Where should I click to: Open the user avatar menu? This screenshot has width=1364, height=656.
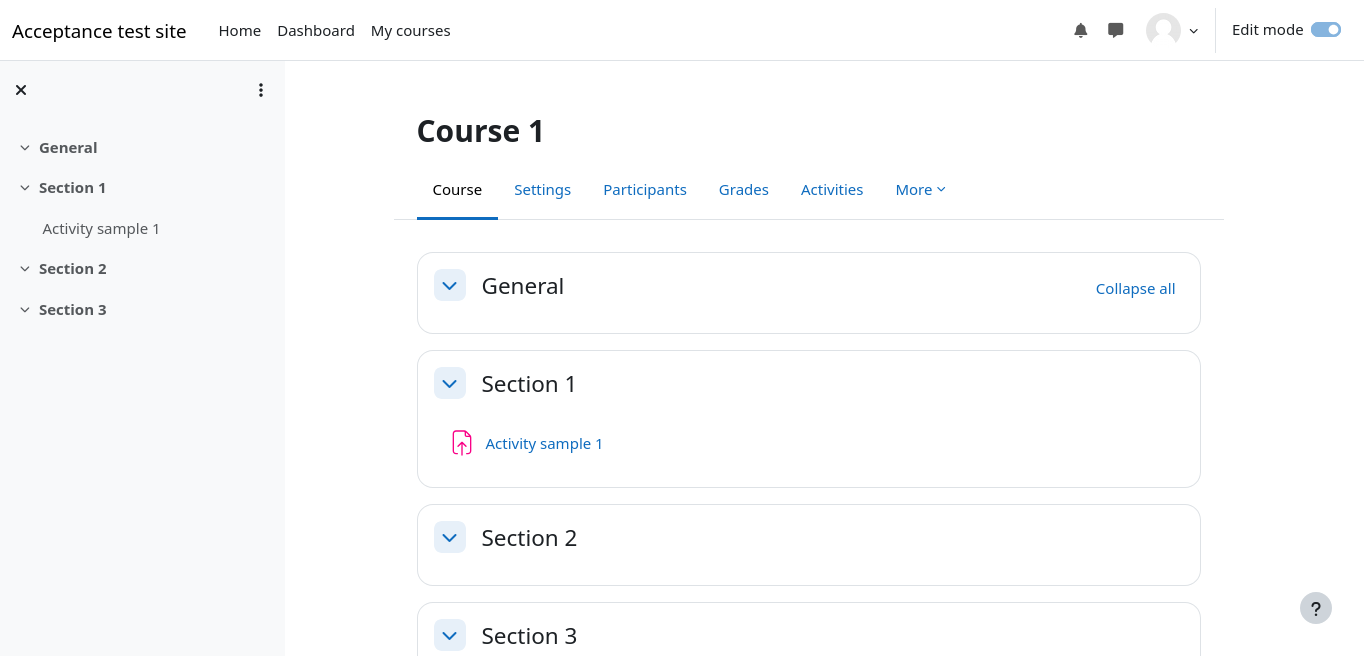click(x=1172, y=30)
